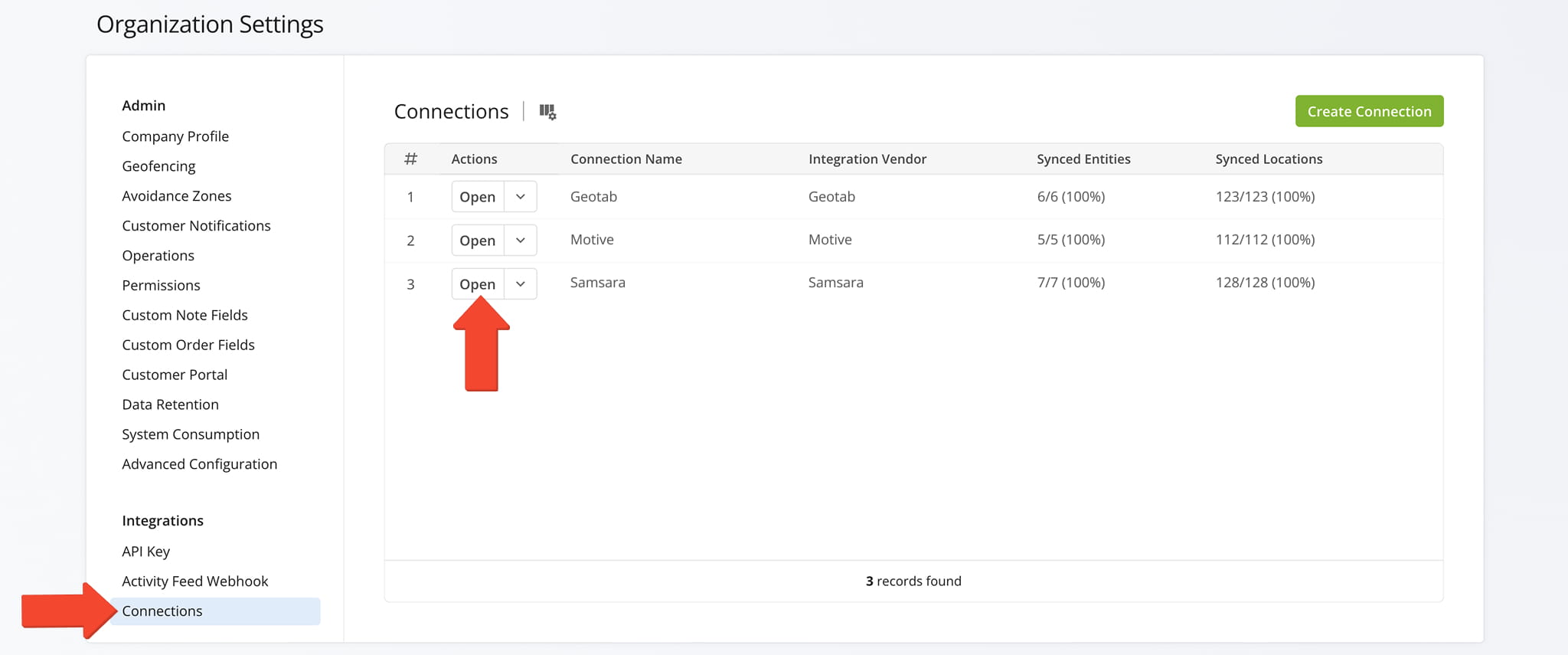Click the 128/128 (100%) synced locations value
The width and height of the screenshot is (1568, 655).
click(1265, 283)
